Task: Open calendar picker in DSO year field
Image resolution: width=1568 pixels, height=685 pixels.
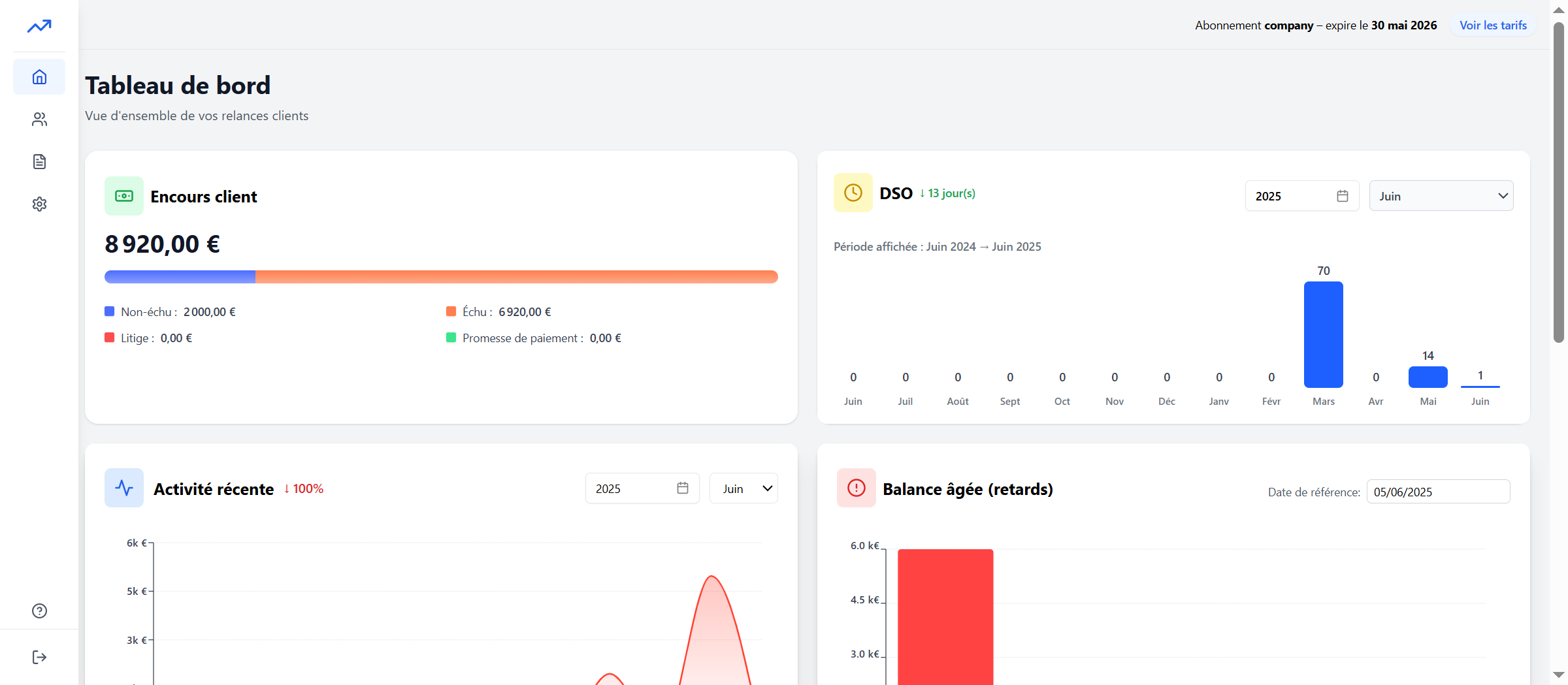Action: 1343,196
